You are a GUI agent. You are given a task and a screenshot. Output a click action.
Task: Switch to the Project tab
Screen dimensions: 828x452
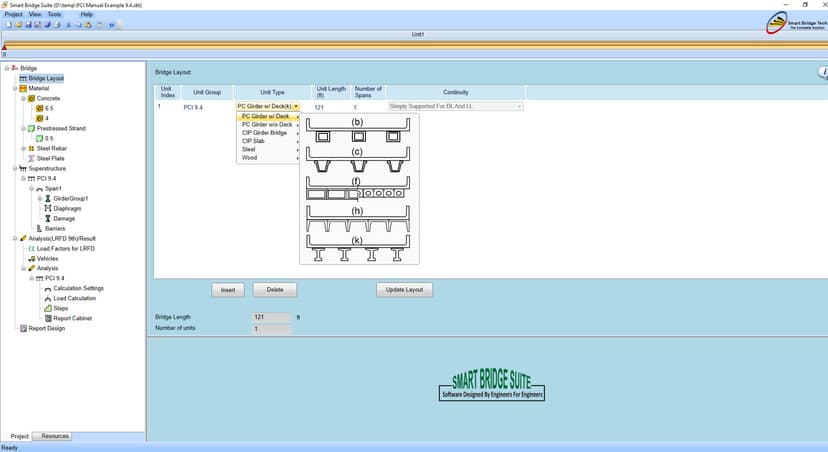click(20, 436)
